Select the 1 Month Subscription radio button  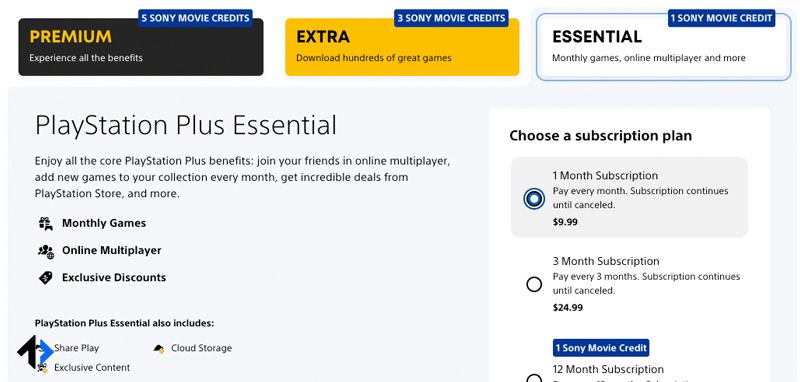[534, 198]
